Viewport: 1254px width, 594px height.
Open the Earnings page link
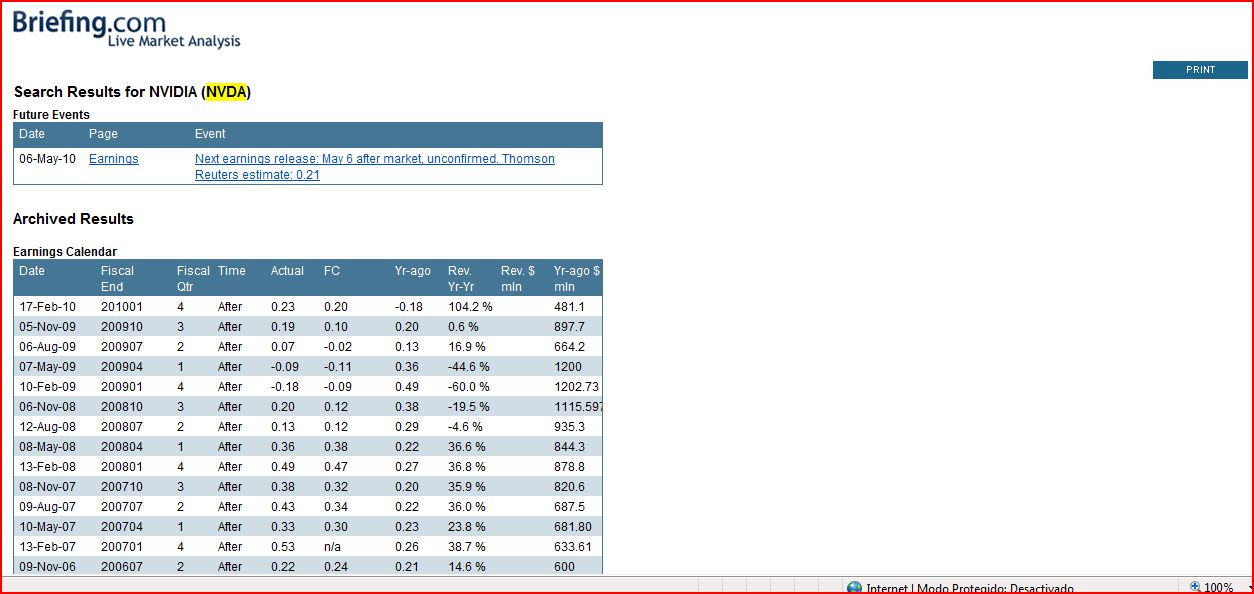114,159
